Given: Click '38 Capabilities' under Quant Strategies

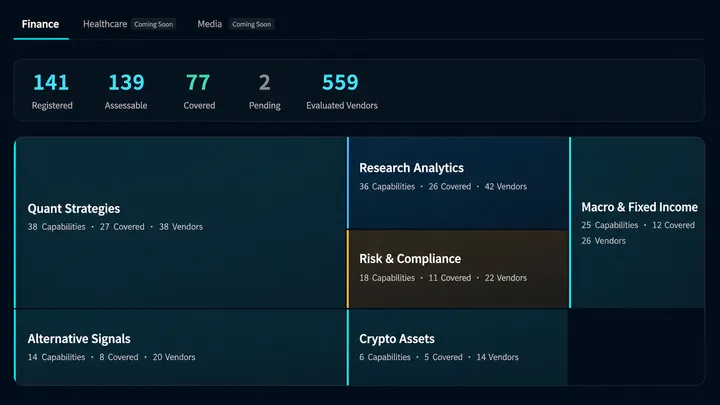Looking at the screenshot, I should click(56, 227).
